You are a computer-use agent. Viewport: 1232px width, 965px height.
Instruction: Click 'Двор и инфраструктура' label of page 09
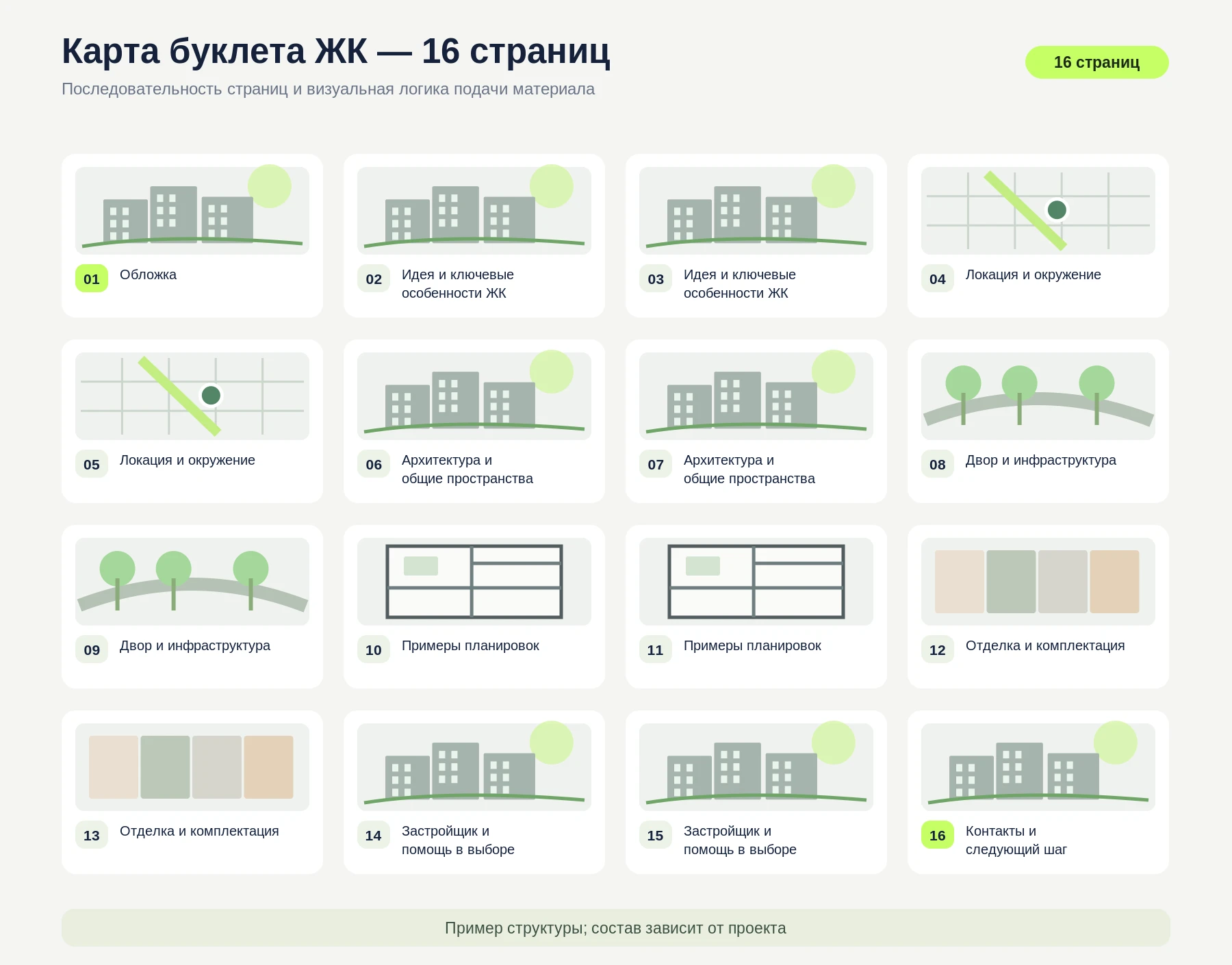195,645
